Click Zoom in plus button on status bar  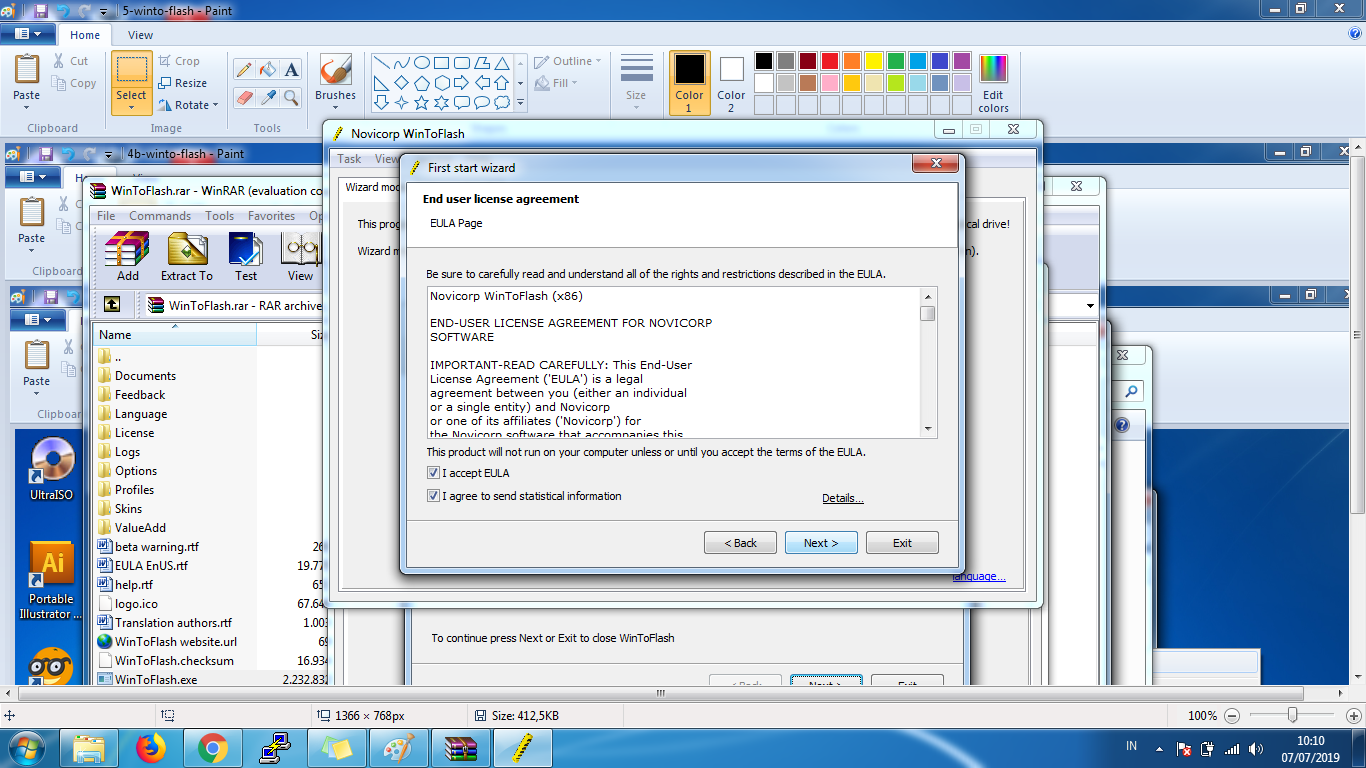click(1352, 716)
